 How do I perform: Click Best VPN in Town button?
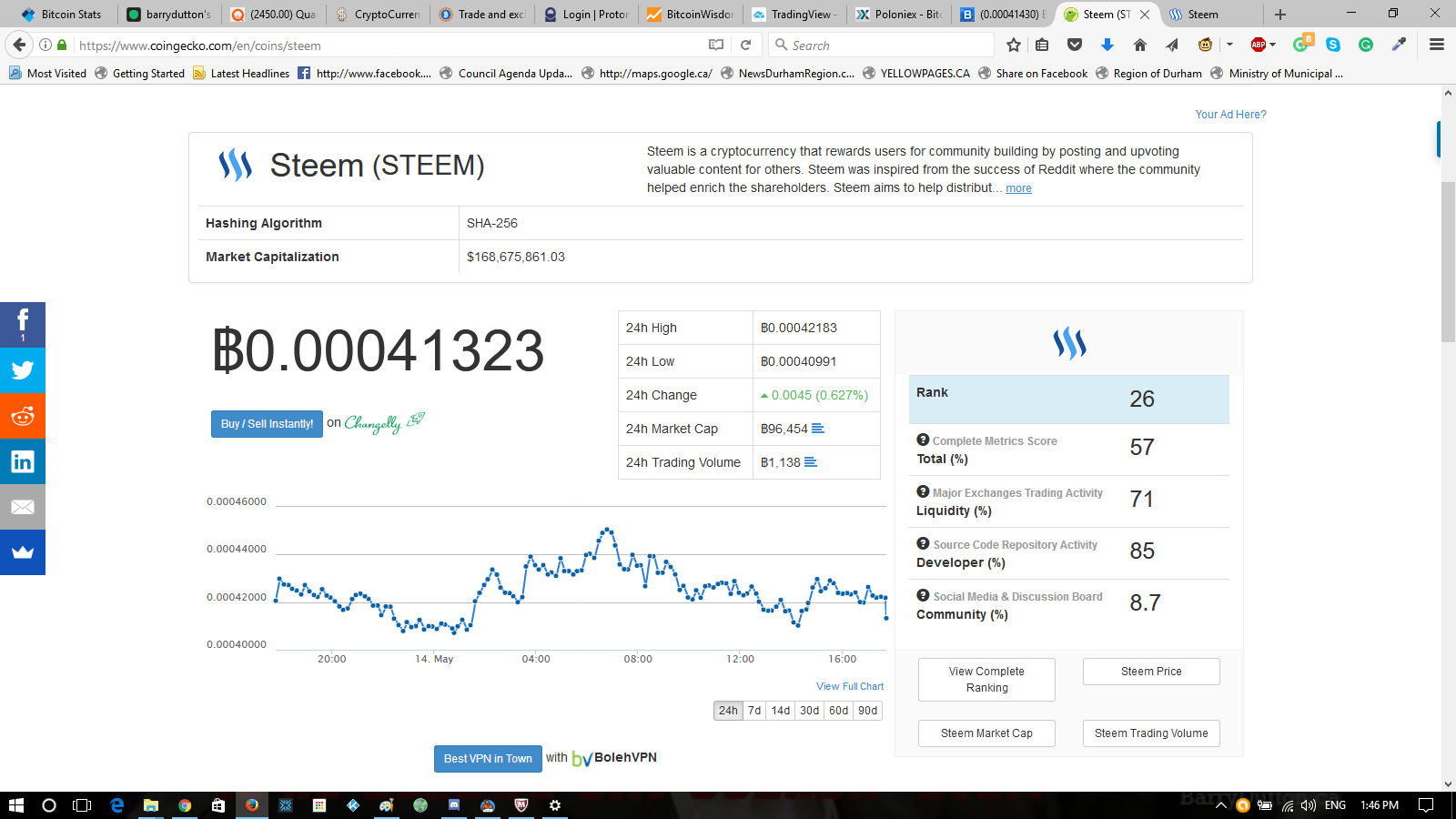[x=488, y=759]
